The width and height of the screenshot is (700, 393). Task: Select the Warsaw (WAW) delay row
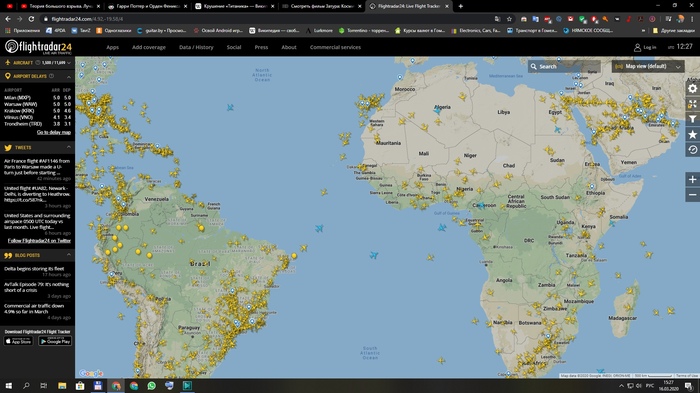38,104
